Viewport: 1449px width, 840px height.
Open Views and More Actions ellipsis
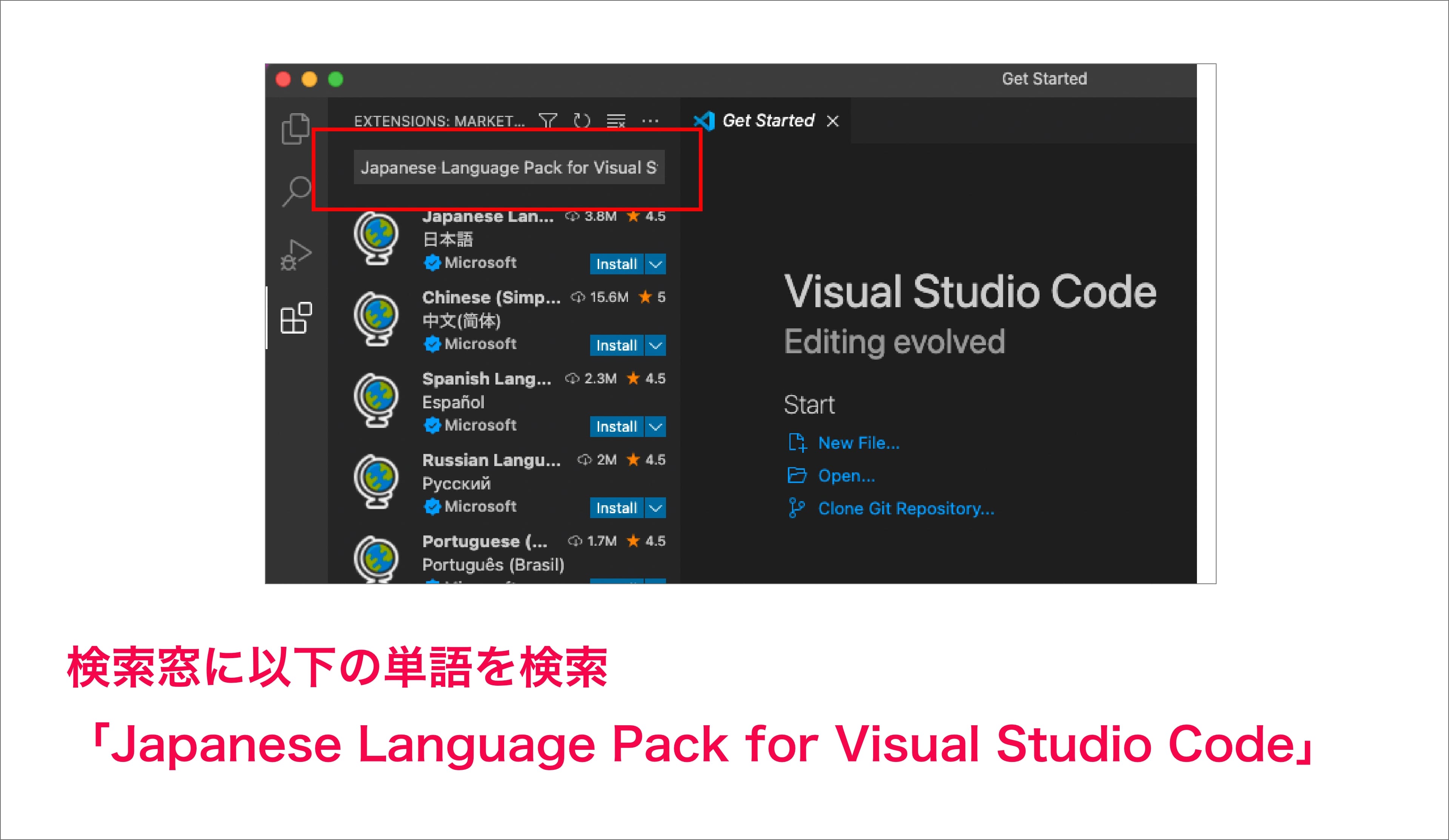650,121
